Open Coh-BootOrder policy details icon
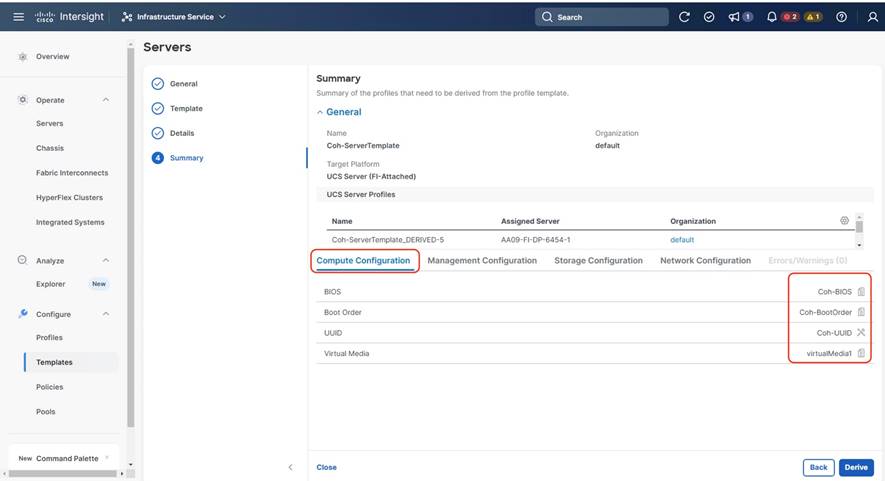Screen dimensions: 885x481 tap(861, 312)
